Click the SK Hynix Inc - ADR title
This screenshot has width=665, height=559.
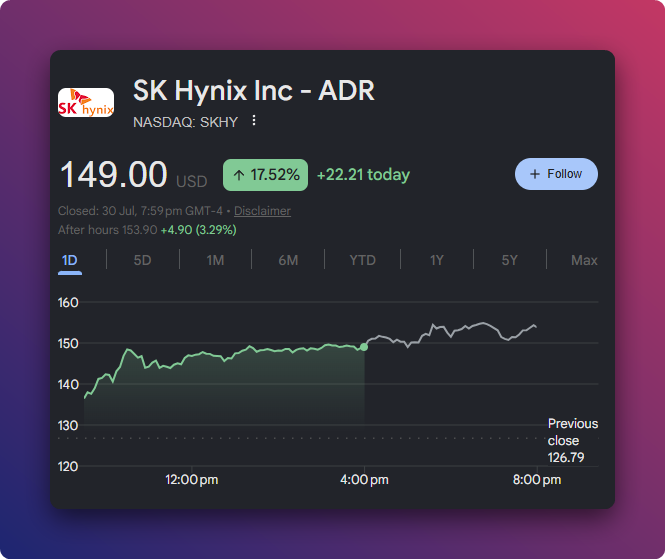pyautogui.click(x=254, y=90)
